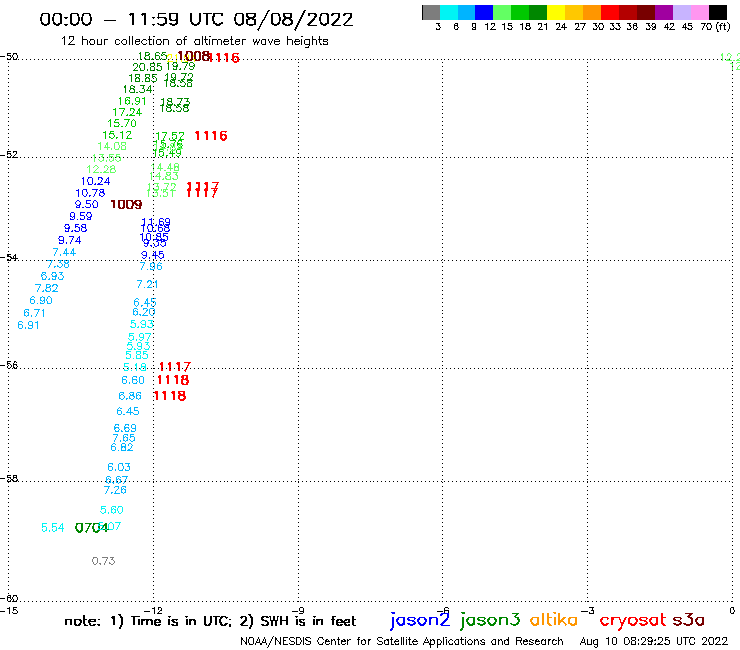Click the pink swatch in the color scale
This screenshot has height=650, width=740.
coord(699,12)
